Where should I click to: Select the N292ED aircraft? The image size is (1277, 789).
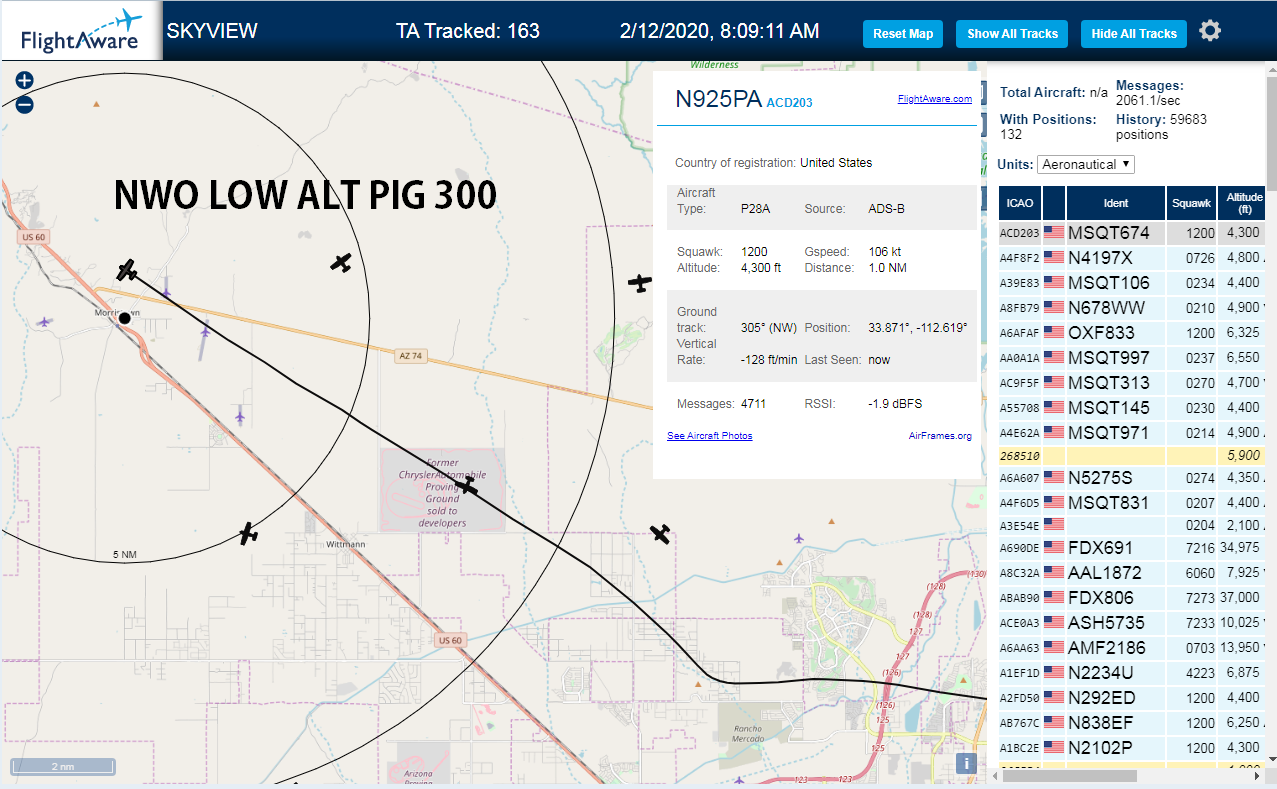(1132, 698)
